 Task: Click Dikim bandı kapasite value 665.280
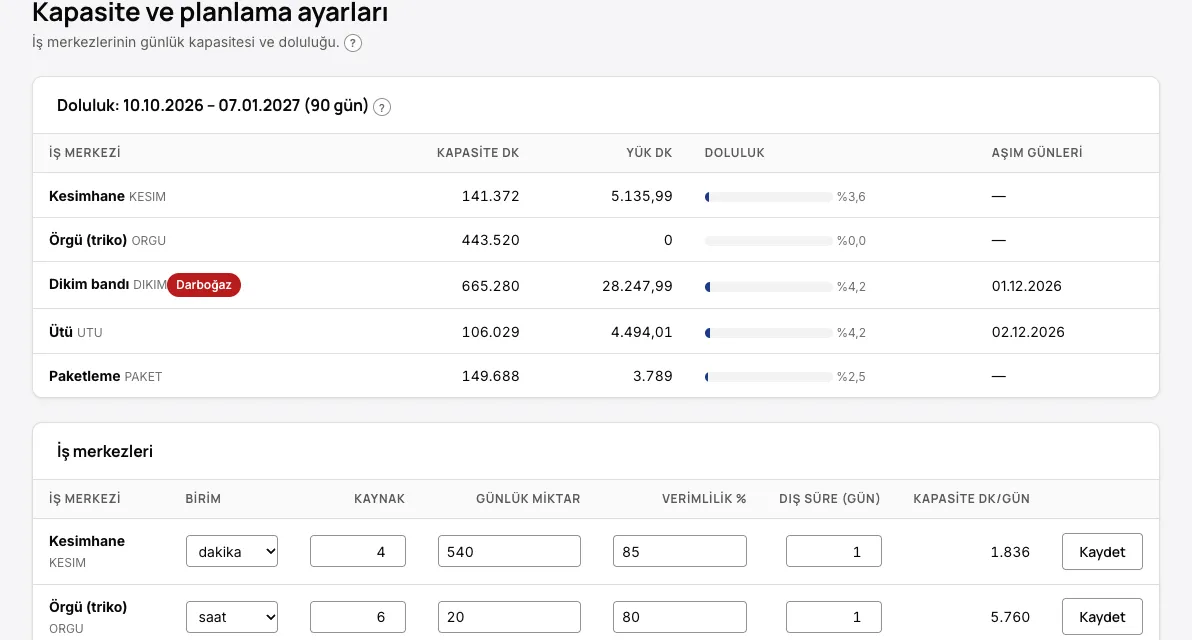coord(490,286)
